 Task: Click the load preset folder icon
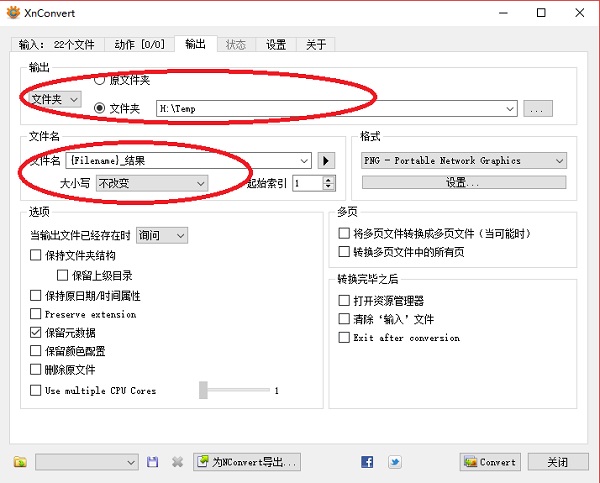pyautogui.click(x=20, y=462)
